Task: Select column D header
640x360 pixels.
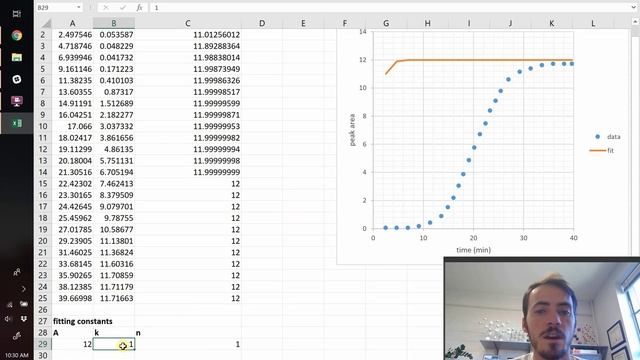Action: [262, 23]
